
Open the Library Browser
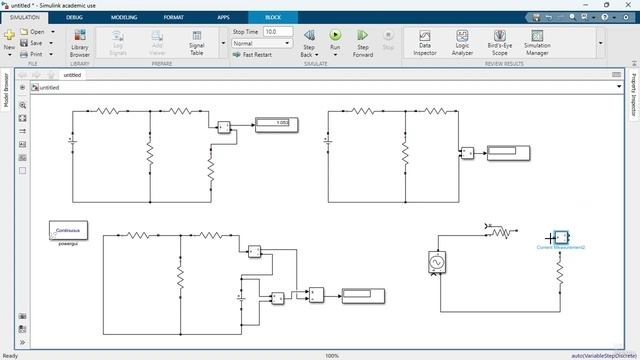[x=80, y=43]
